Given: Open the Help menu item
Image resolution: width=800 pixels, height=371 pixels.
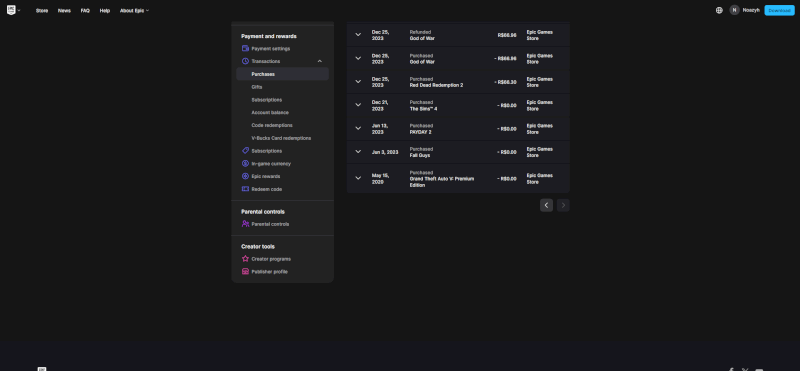Looking at the screenshot, I should [105, 11].
